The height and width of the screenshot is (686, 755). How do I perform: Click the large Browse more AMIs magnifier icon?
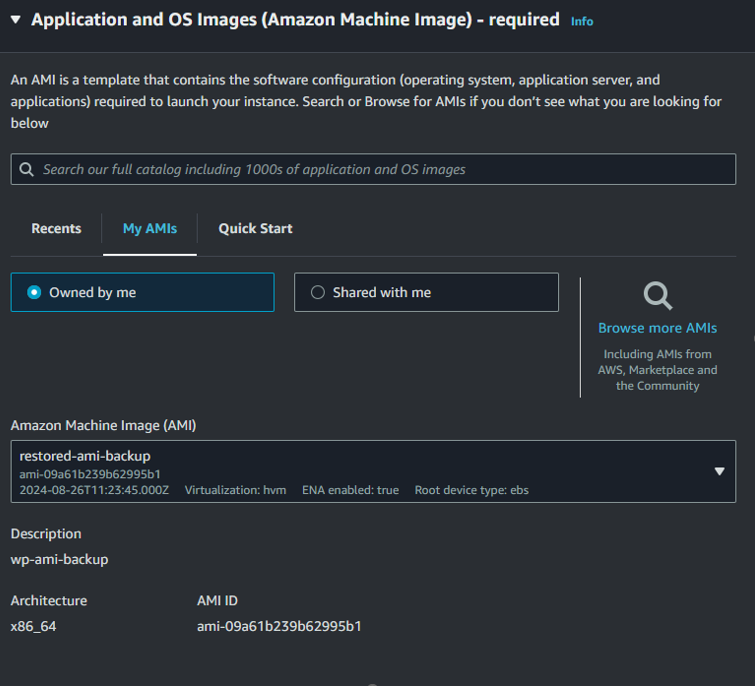pyautogui.click(x=657, y=295)
